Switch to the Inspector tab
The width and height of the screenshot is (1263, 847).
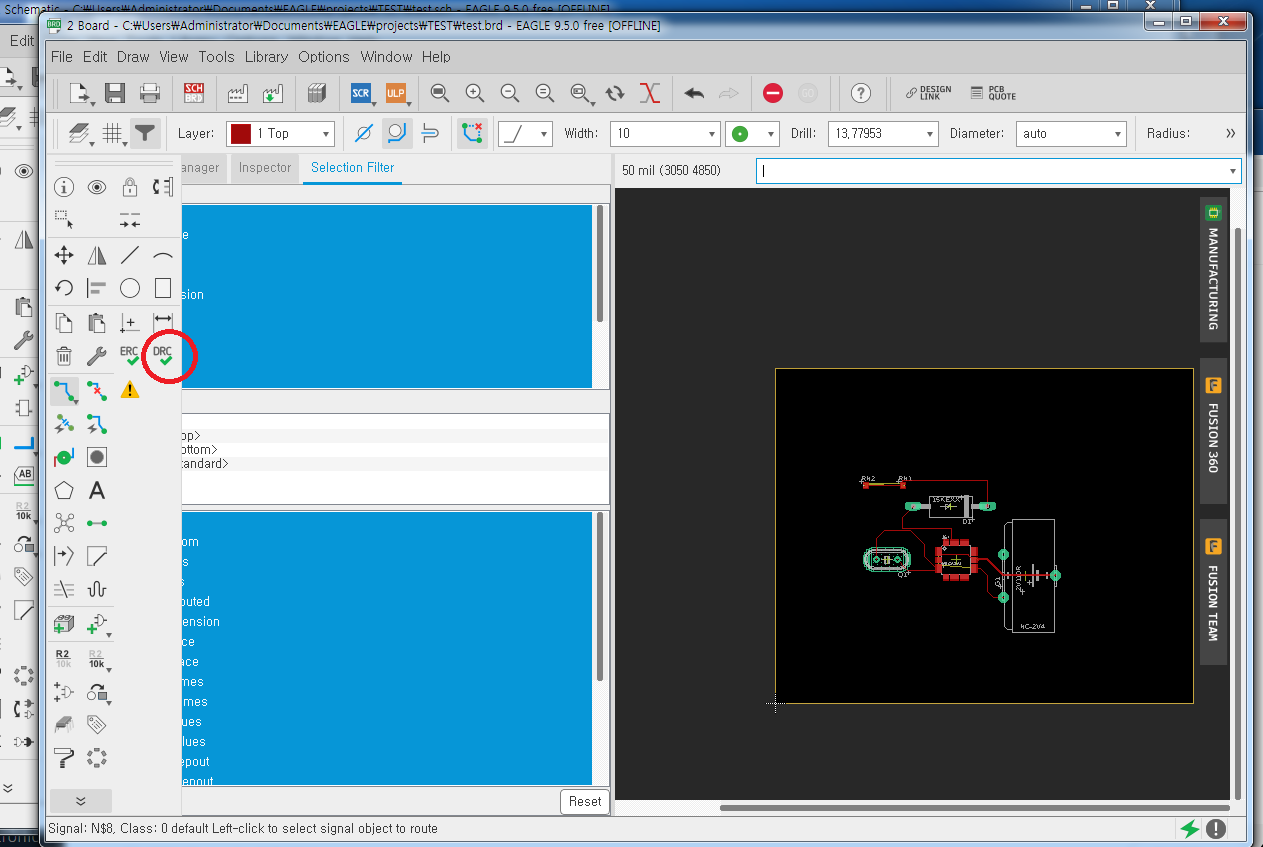265,168
